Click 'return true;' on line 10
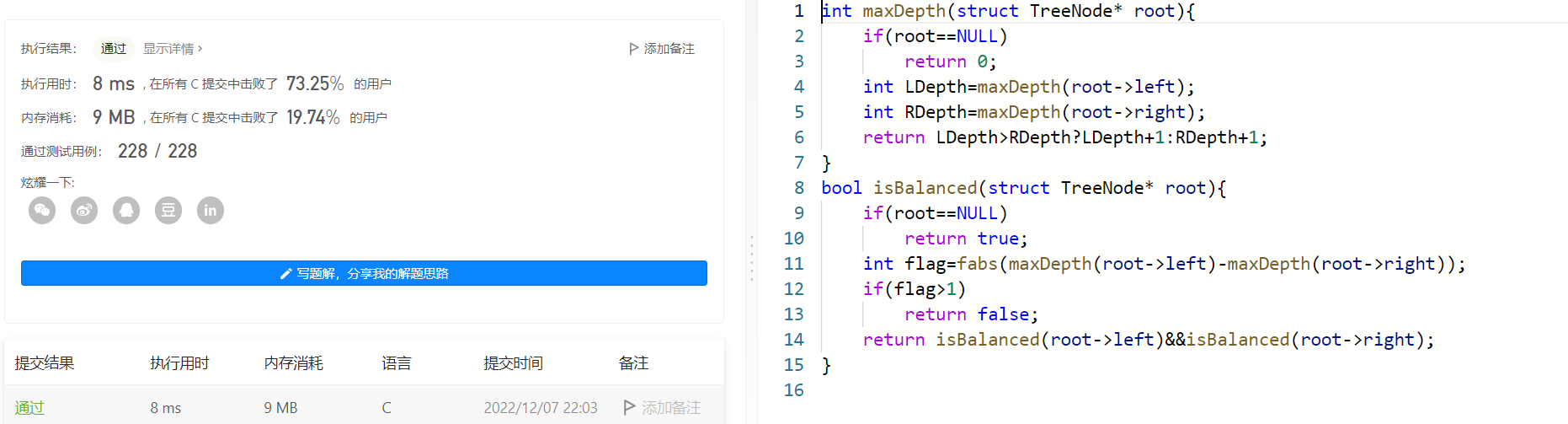The image size is (1568, 424). point(967,239)
